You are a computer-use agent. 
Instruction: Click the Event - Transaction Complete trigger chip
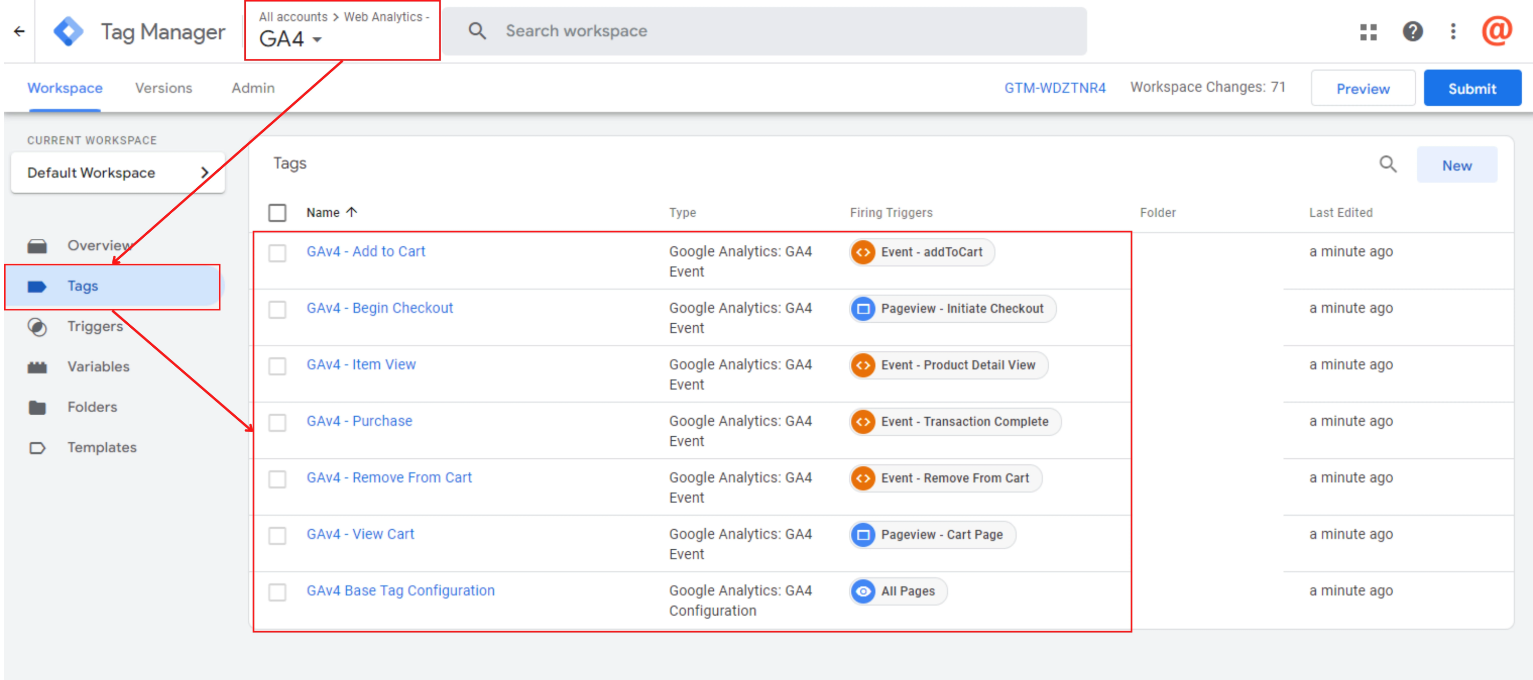[955, 422]
